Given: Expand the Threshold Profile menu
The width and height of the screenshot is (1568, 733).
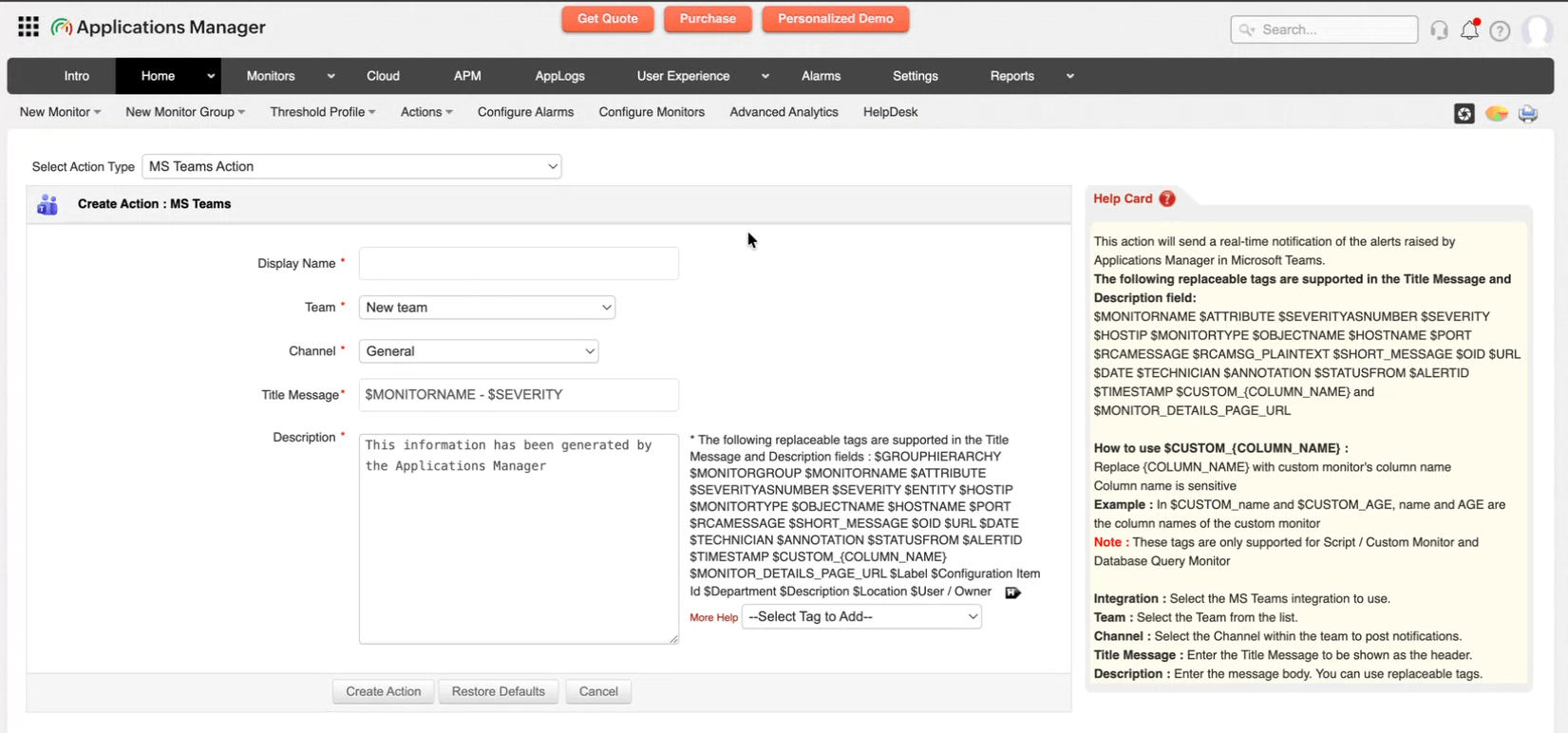Looking at the screenshot, I should [323, 112].
